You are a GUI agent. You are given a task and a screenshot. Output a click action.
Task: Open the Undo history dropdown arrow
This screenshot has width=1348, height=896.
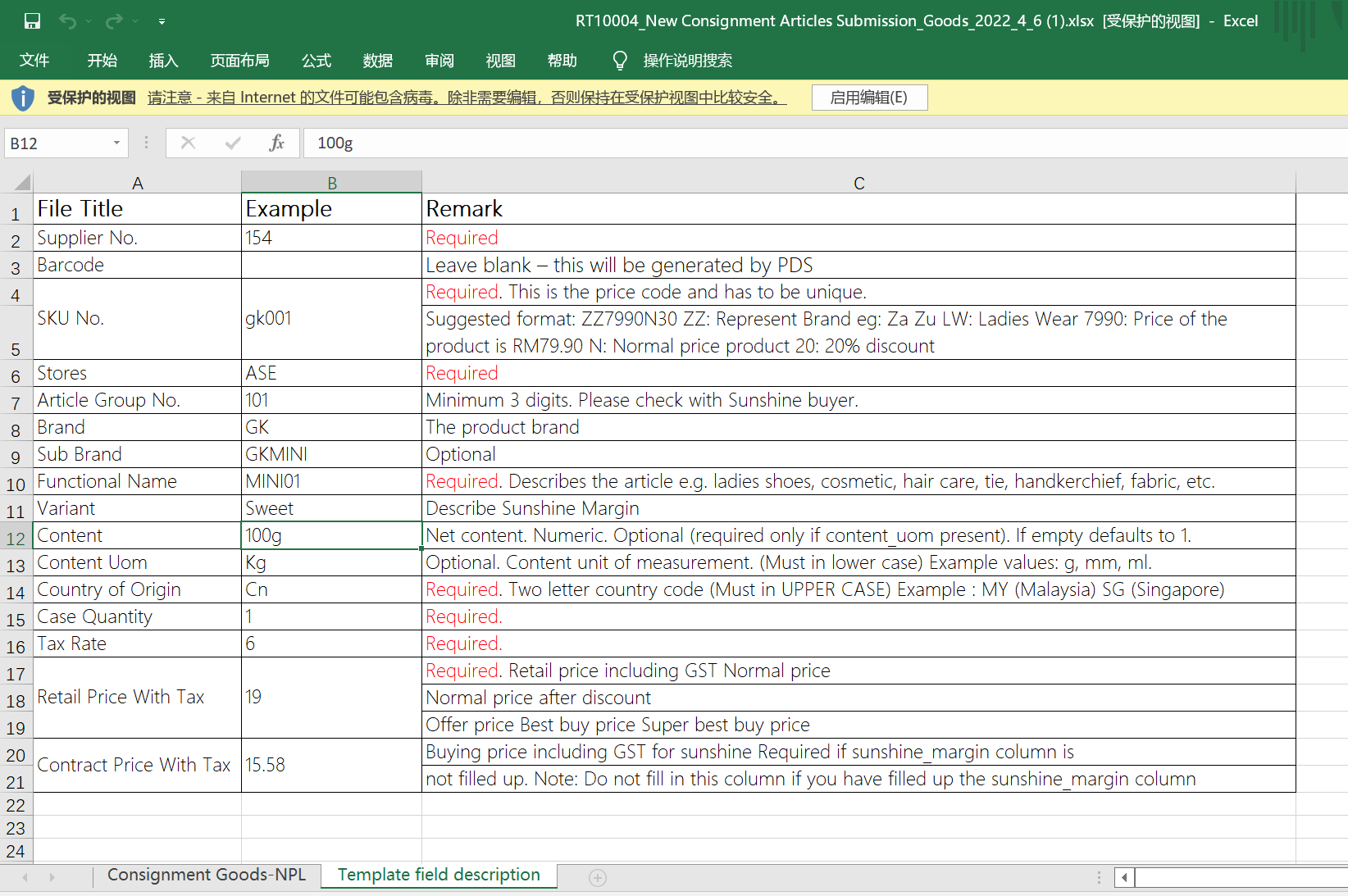pos(89,21)
